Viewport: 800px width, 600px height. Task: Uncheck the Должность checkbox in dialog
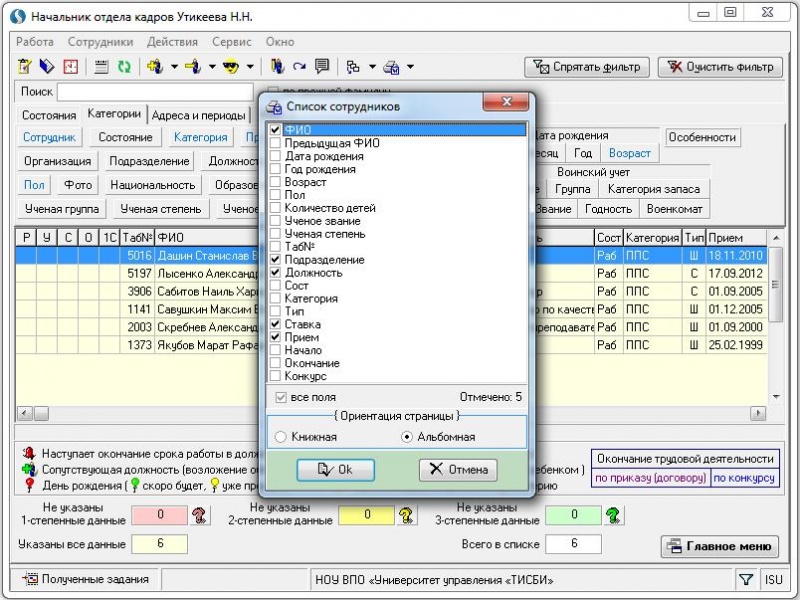pyautogui.click(x=275, y=272)
